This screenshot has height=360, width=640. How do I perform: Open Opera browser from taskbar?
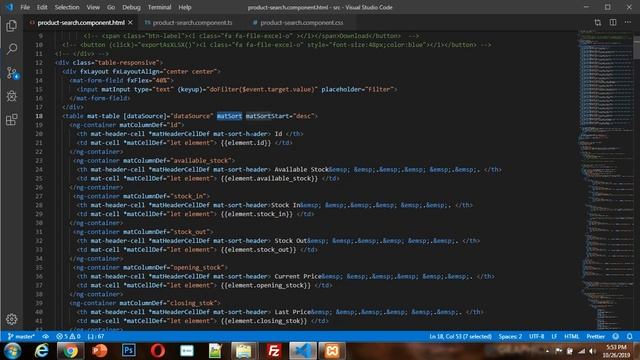click(158, 351)
